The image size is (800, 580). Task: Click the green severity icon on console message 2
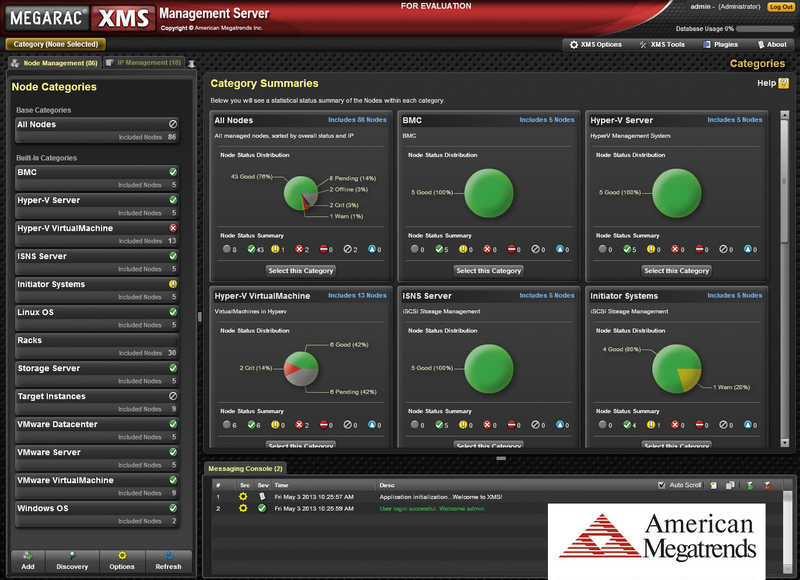point(262,508)
